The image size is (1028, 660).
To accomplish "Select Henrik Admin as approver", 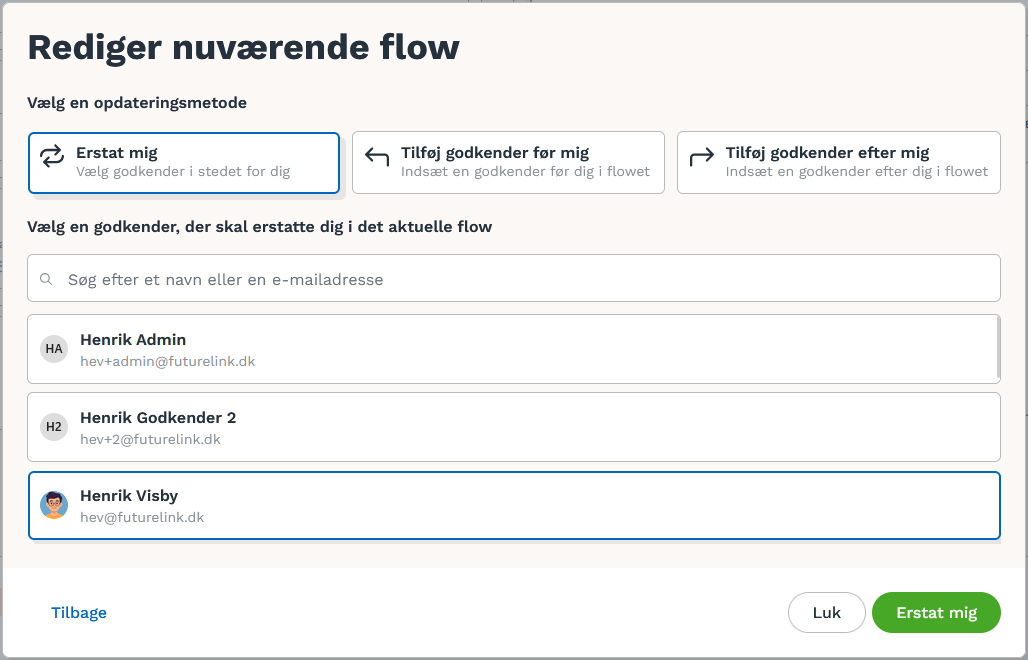I will [514, 349].
